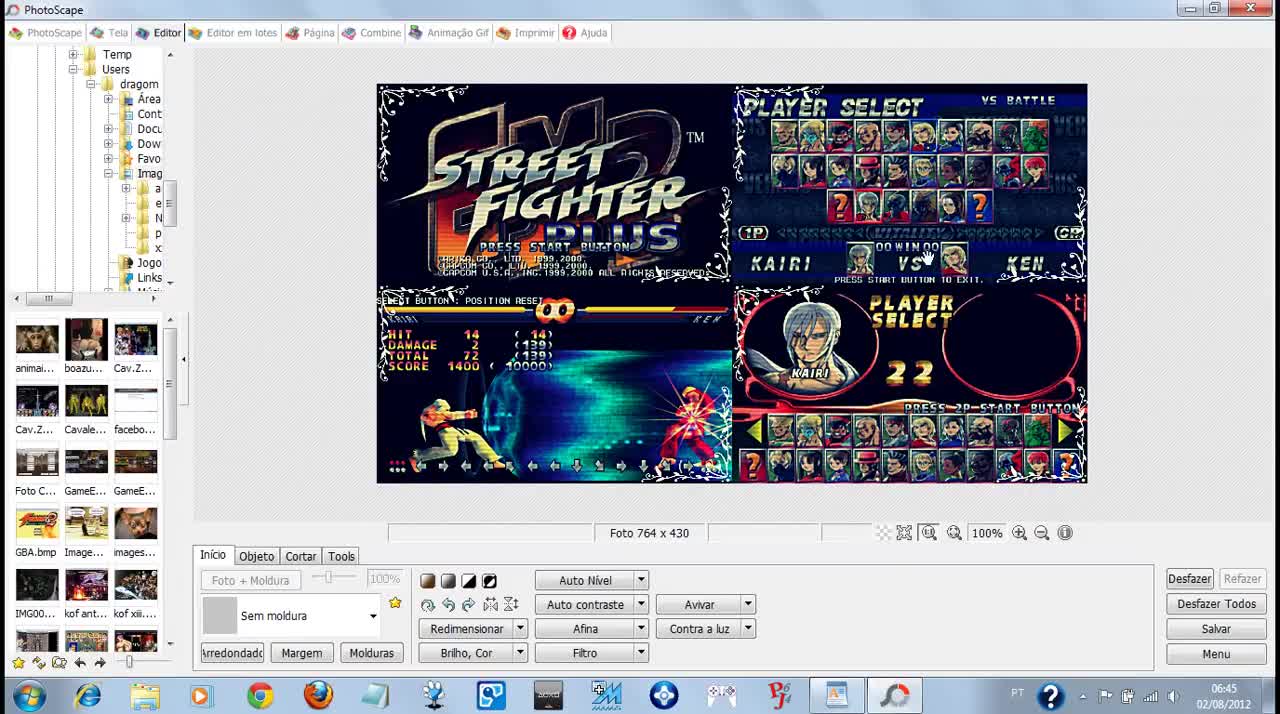Select the Jogo folder in tree
The image size is (1280, 714).
149,263
